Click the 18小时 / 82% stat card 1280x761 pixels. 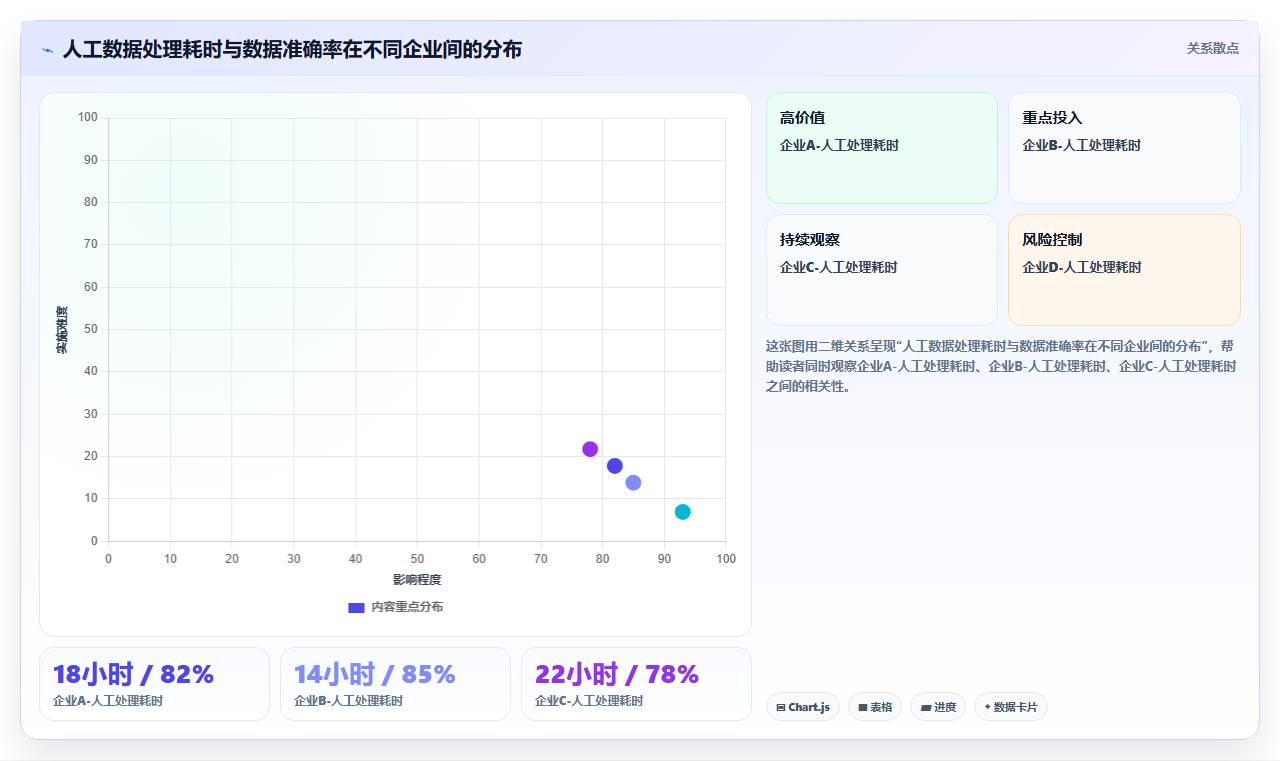154,684
